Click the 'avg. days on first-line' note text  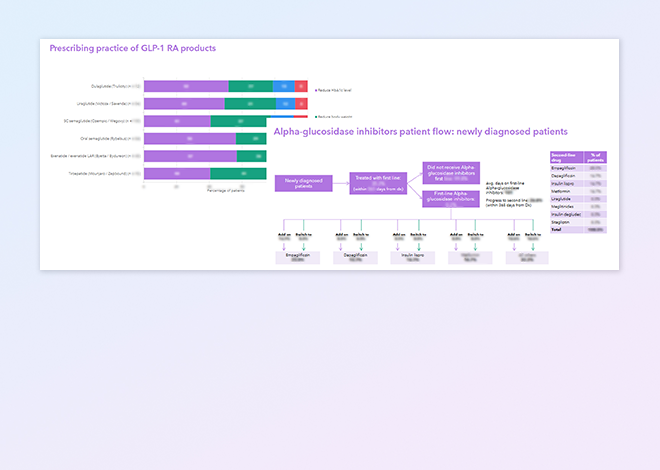click(505, 188)
